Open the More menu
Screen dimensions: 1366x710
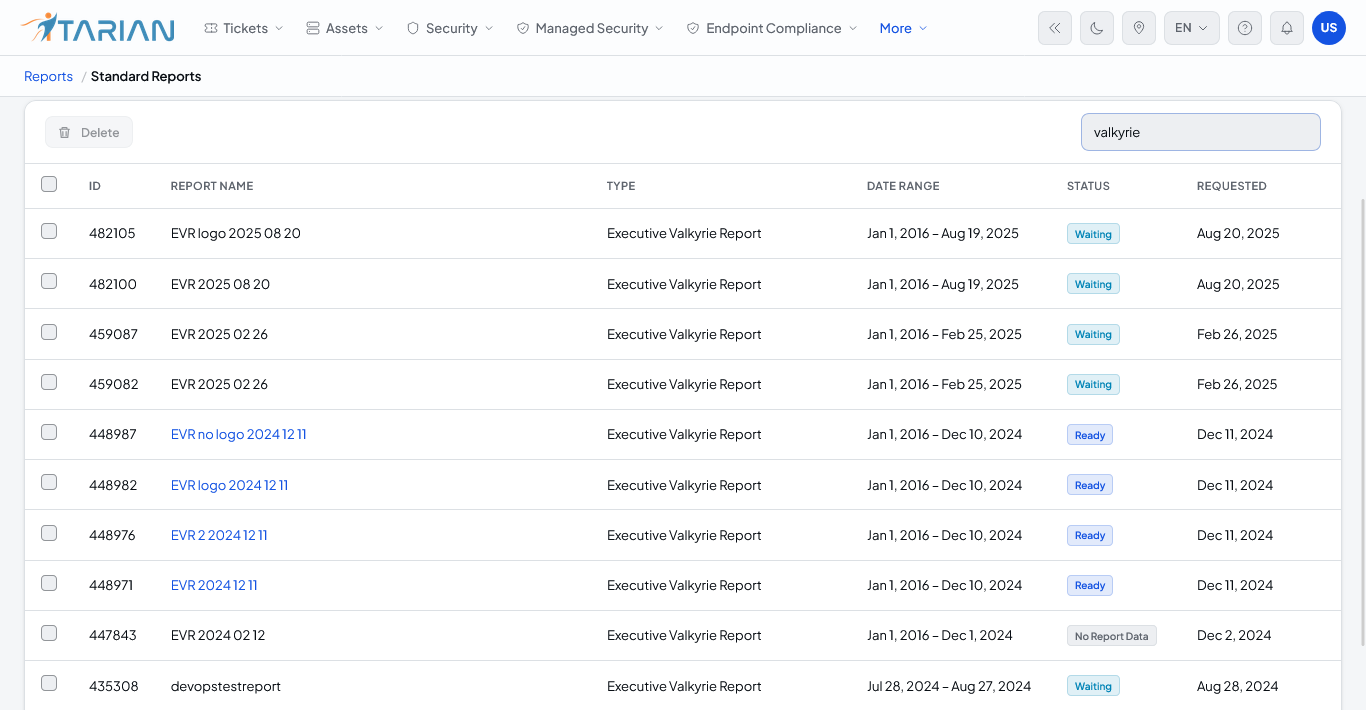[x=904, y=28]
